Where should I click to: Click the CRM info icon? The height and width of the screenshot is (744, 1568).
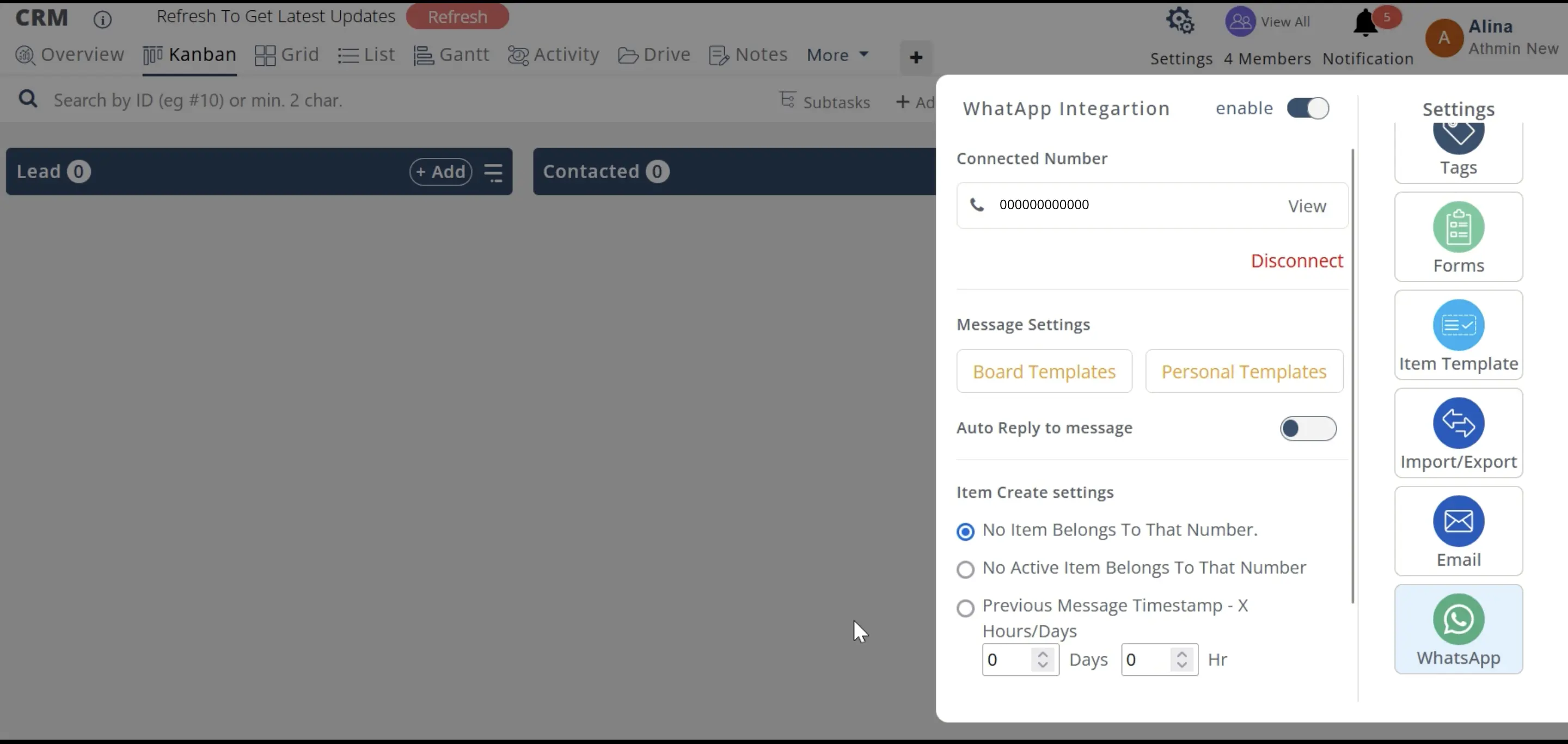(102, 20)
